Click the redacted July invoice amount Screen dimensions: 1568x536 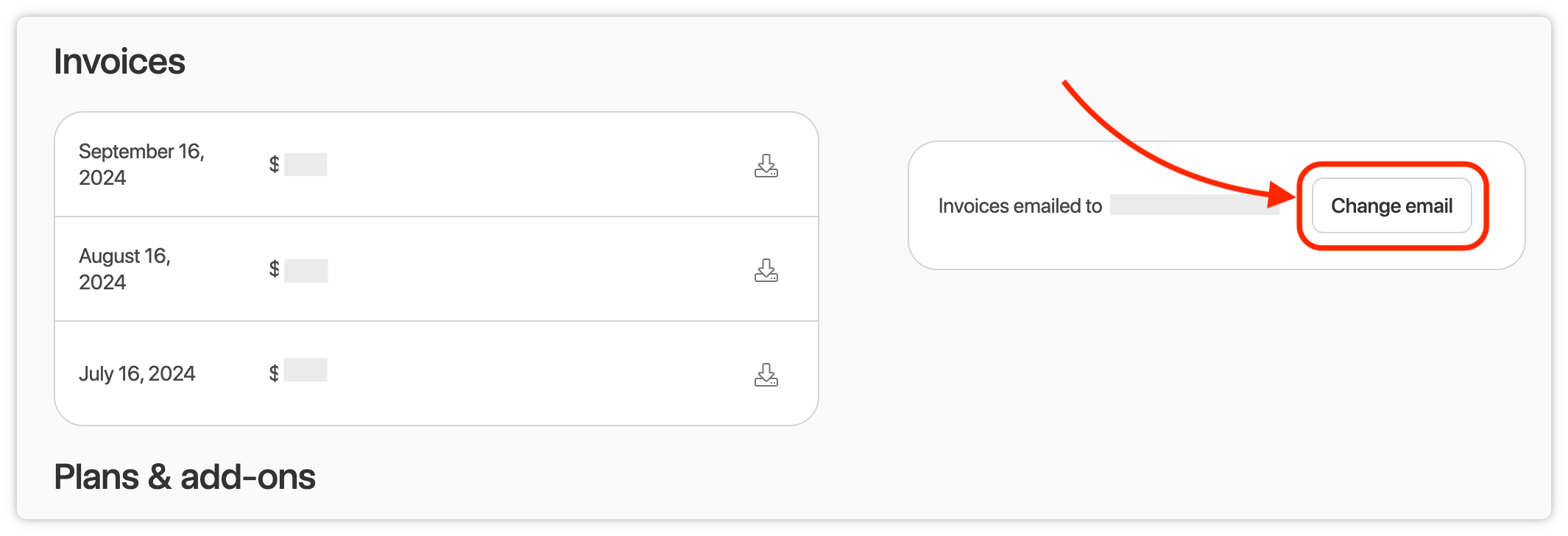[x=306, y=370]
